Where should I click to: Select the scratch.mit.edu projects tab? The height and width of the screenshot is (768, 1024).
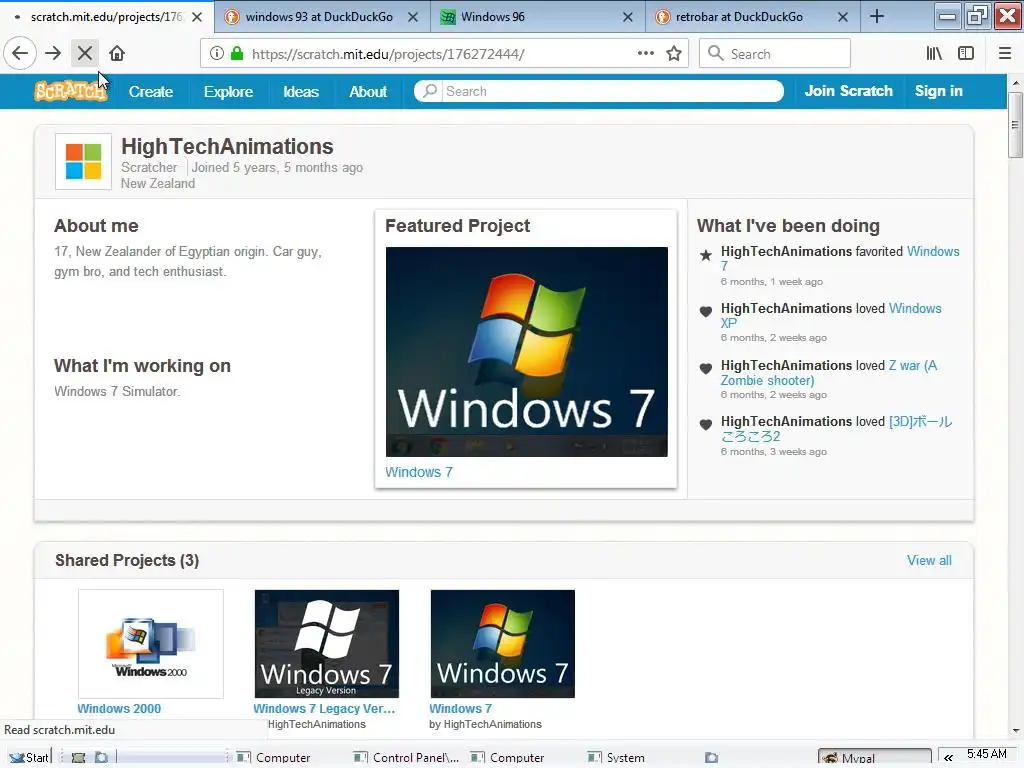(106, 17)
